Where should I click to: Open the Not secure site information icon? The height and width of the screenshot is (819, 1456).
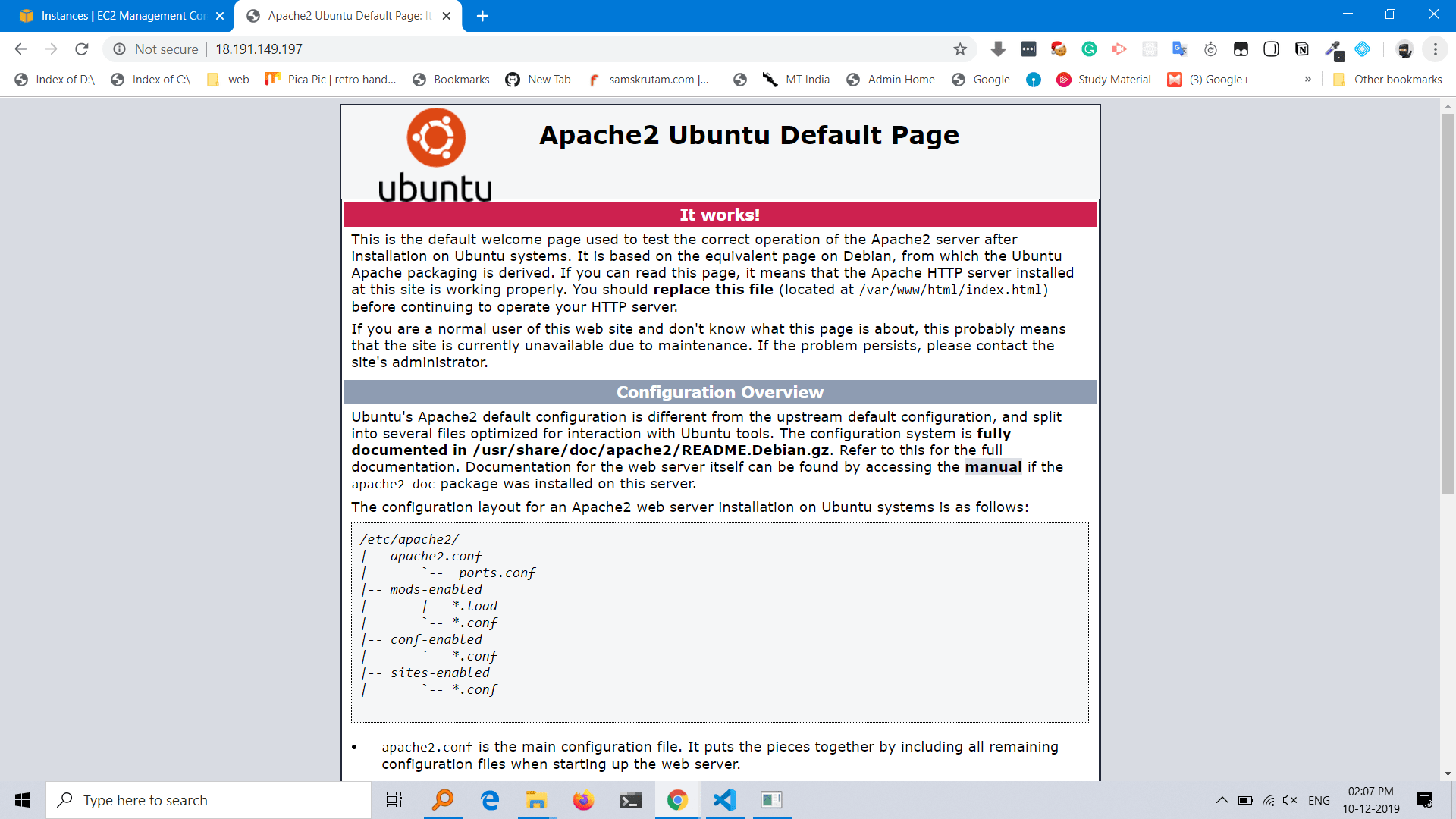[119, 49]
